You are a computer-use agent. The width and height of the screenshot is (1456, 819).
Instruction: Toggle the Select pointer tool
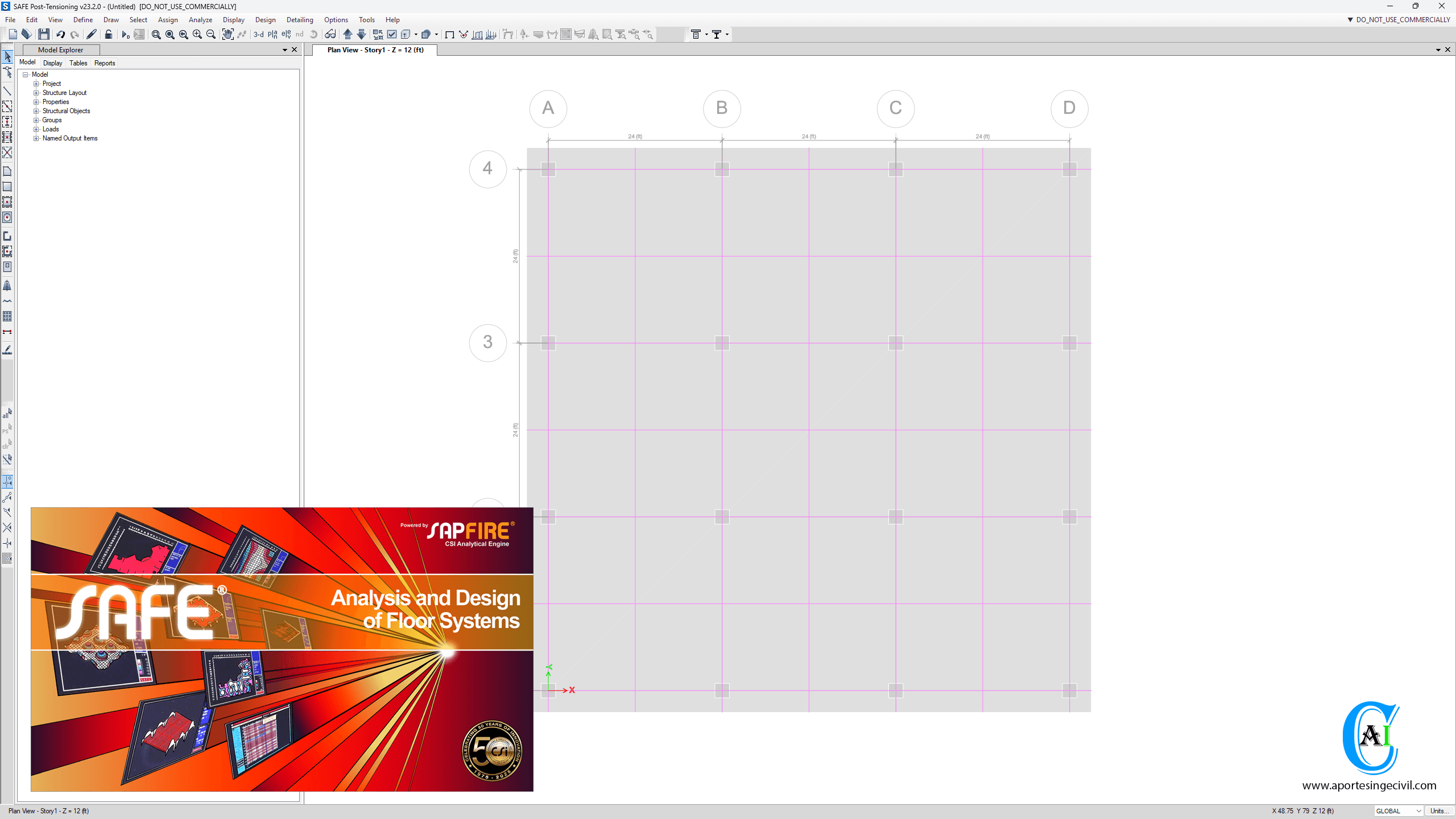(7, 57)
